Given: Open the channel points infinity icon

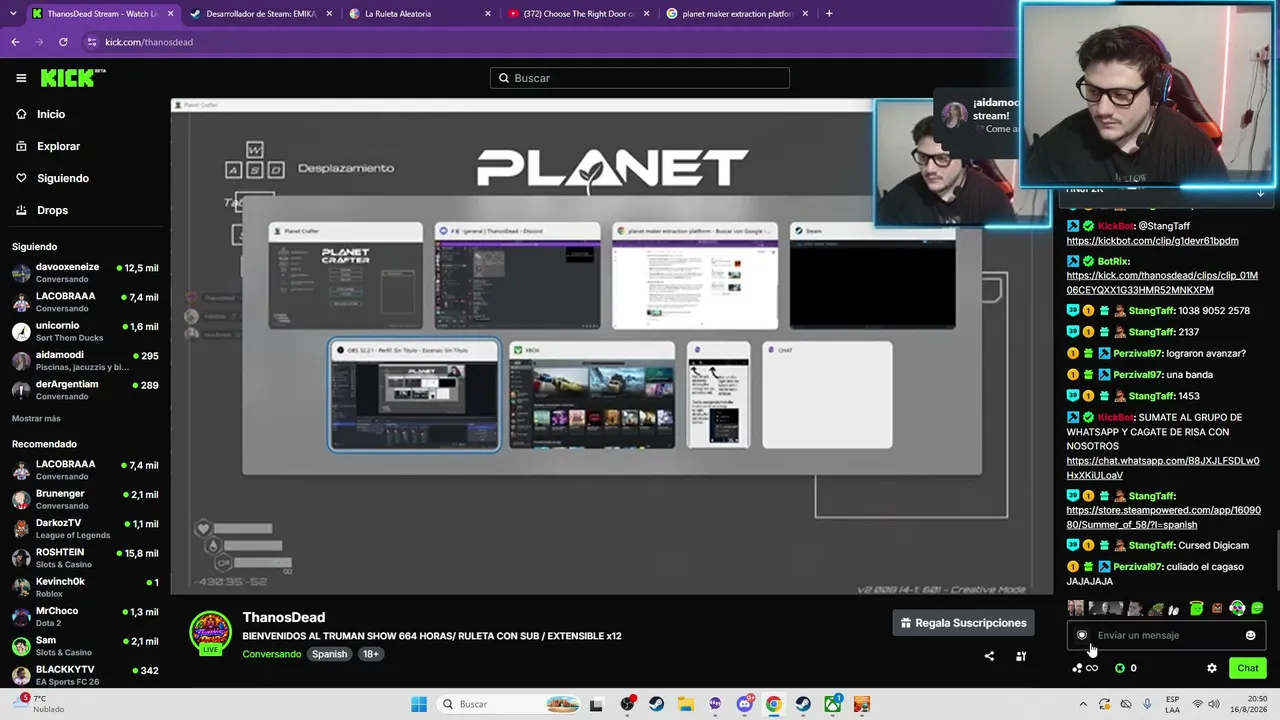Looking at the screenshot, I should point(1085,668).
